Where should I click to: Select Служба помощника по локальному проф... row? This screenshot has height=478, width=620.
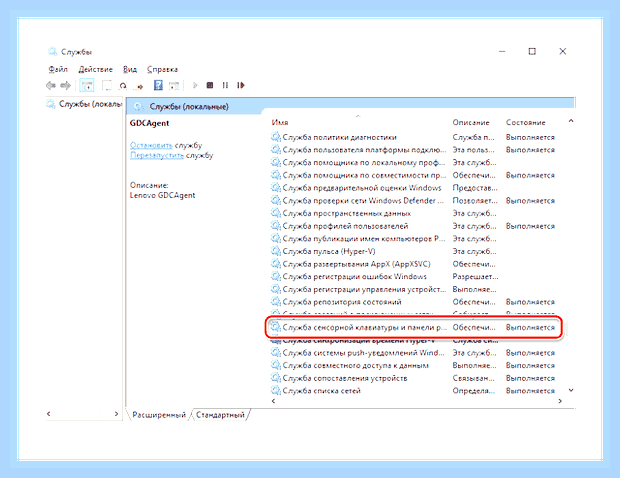pyautogui.click(x=413, y=162)
